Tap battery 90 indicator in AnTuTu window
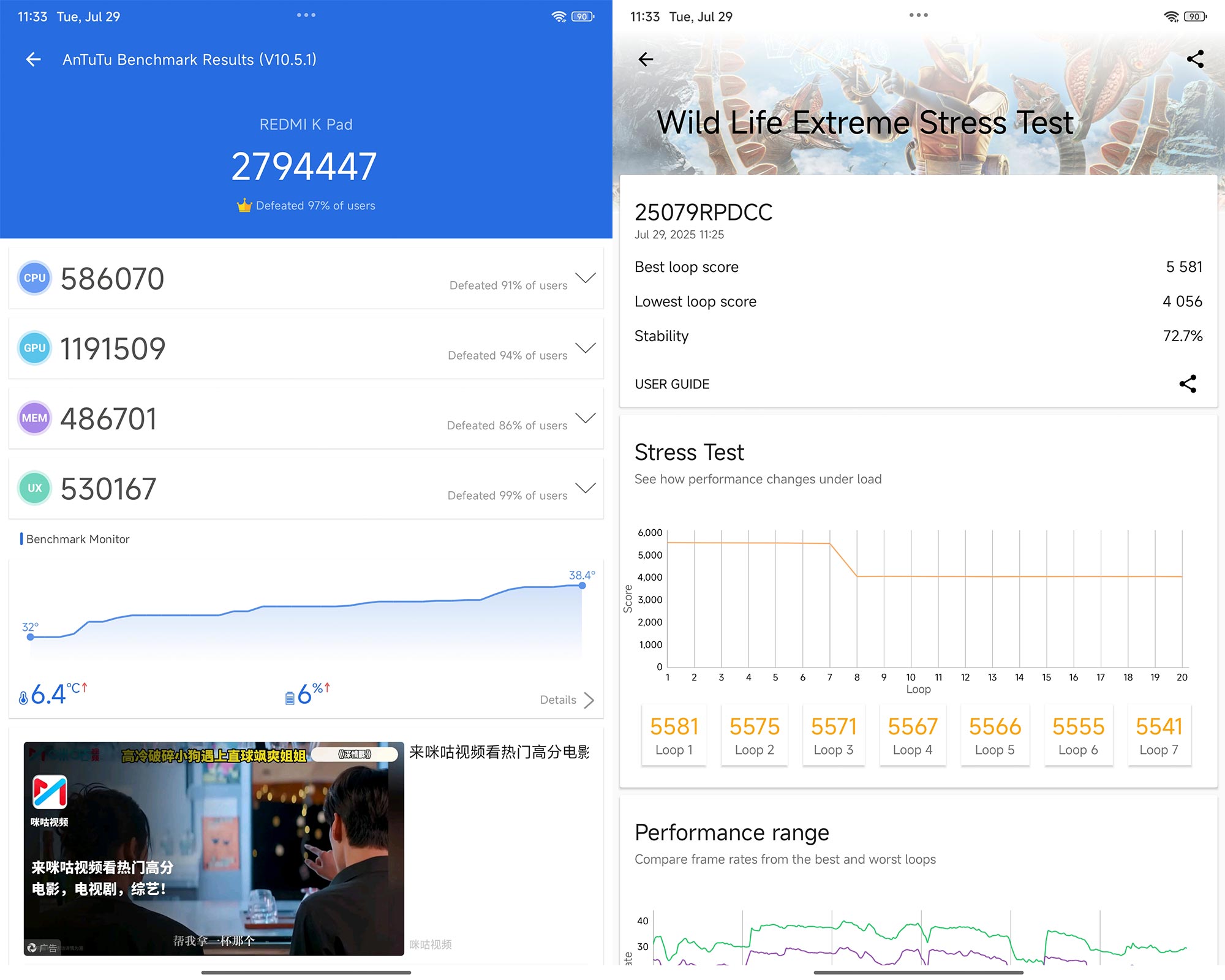 [582, 17]
